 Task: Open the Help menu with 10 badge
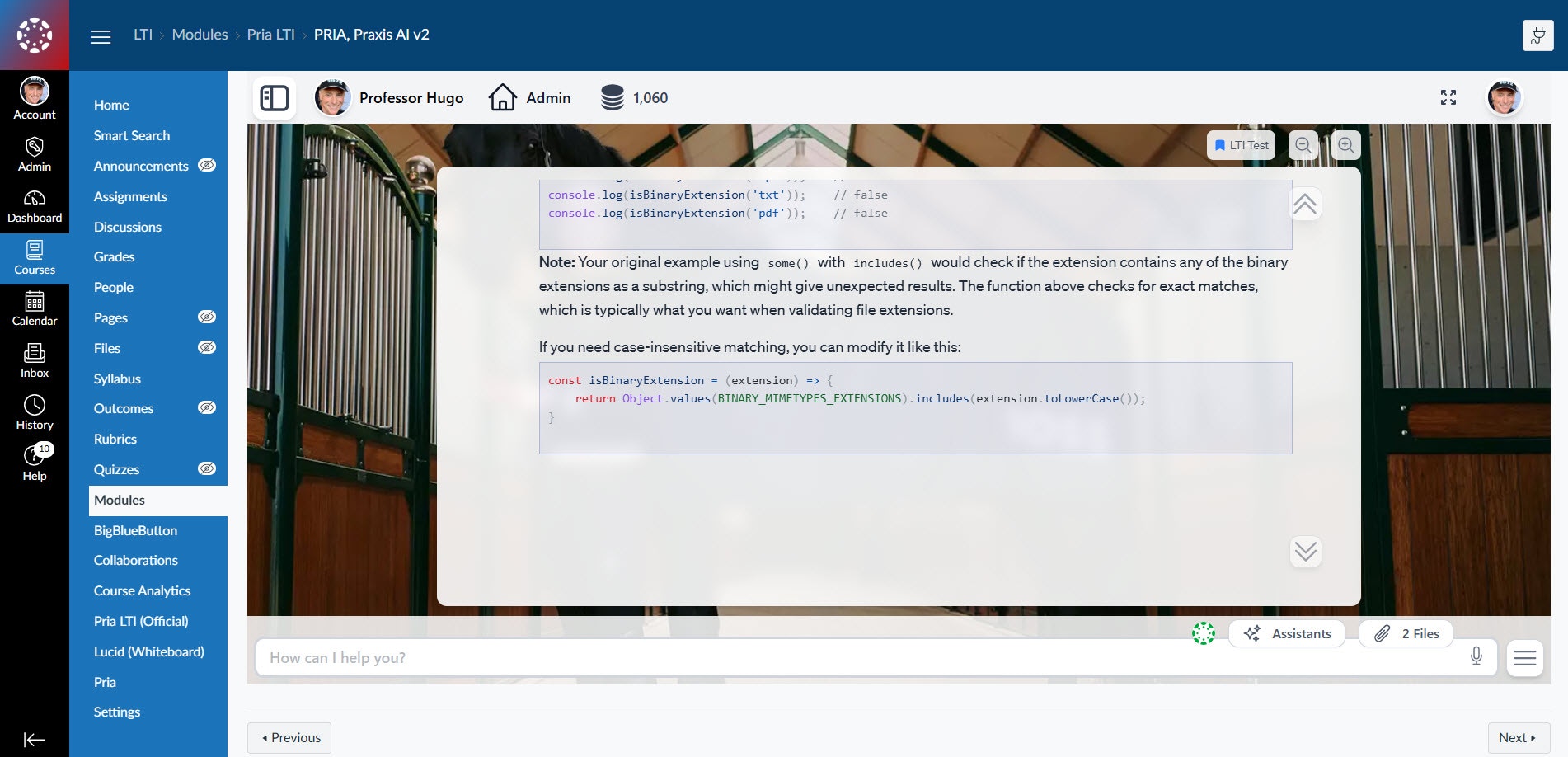click(35, 463)
